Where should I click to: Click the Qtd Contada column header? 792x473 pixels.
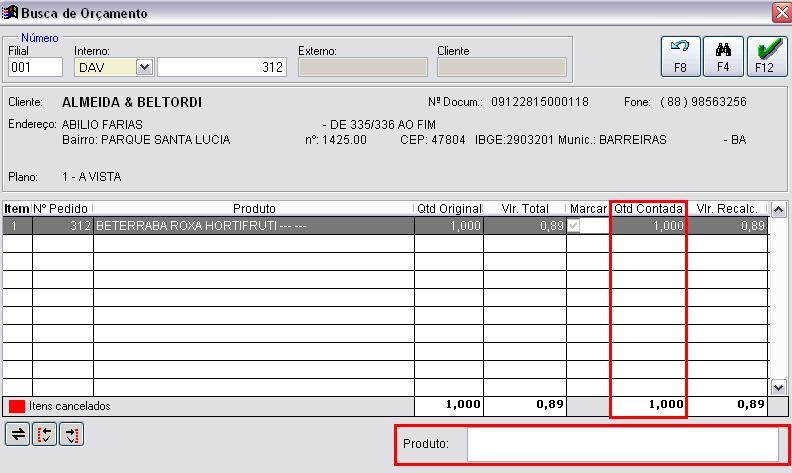point(648,209)
